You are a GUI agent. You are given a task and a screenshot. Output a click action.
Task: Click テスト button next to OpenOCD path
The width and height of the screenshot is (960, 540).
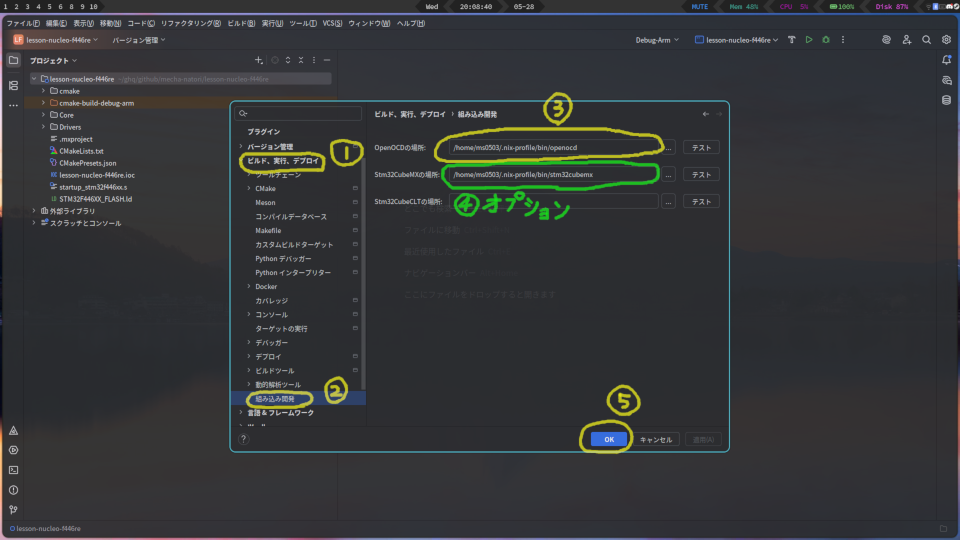(x=702, y=148)
